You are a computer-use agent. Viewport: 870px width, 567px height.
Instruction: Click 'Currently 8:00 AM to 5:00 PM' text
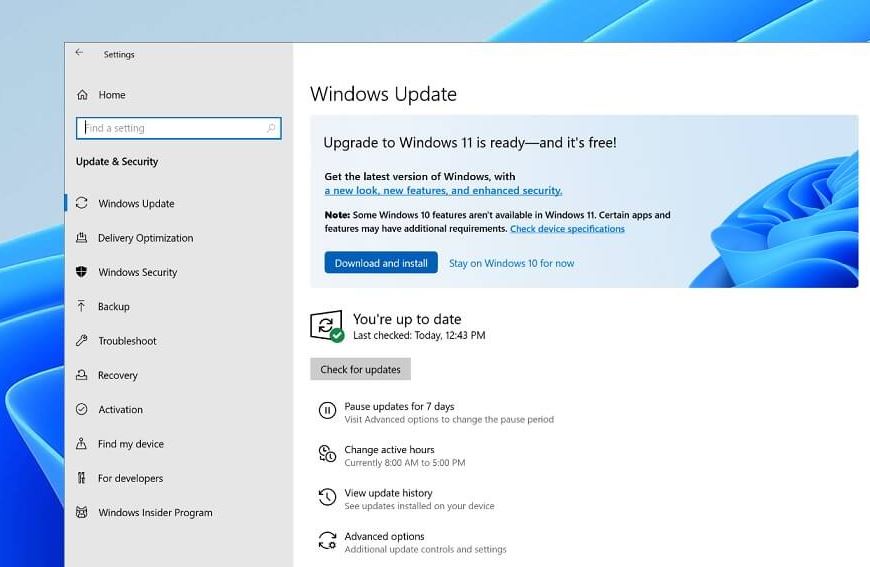pyautogui.click(x=405, y=463)
